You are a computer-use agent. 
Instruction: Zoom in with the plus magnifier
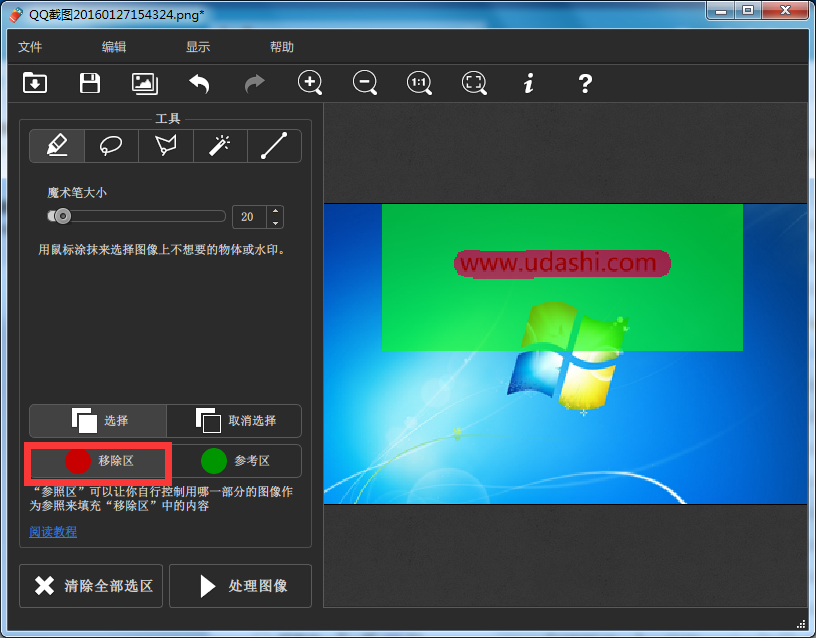point(310,84)
